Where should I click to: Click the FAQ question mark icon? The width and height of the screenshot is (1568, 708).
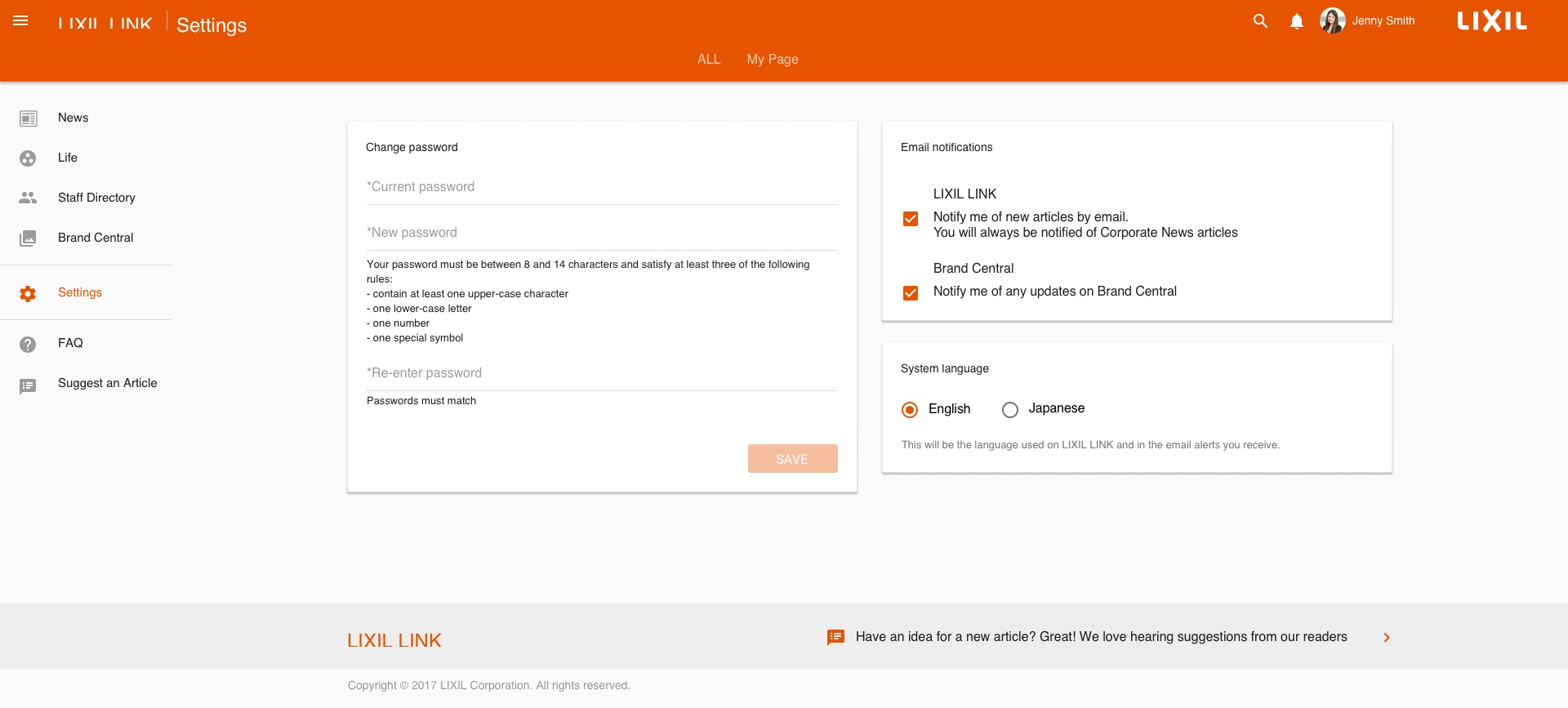pyautogui.click(x=28, y=345)
